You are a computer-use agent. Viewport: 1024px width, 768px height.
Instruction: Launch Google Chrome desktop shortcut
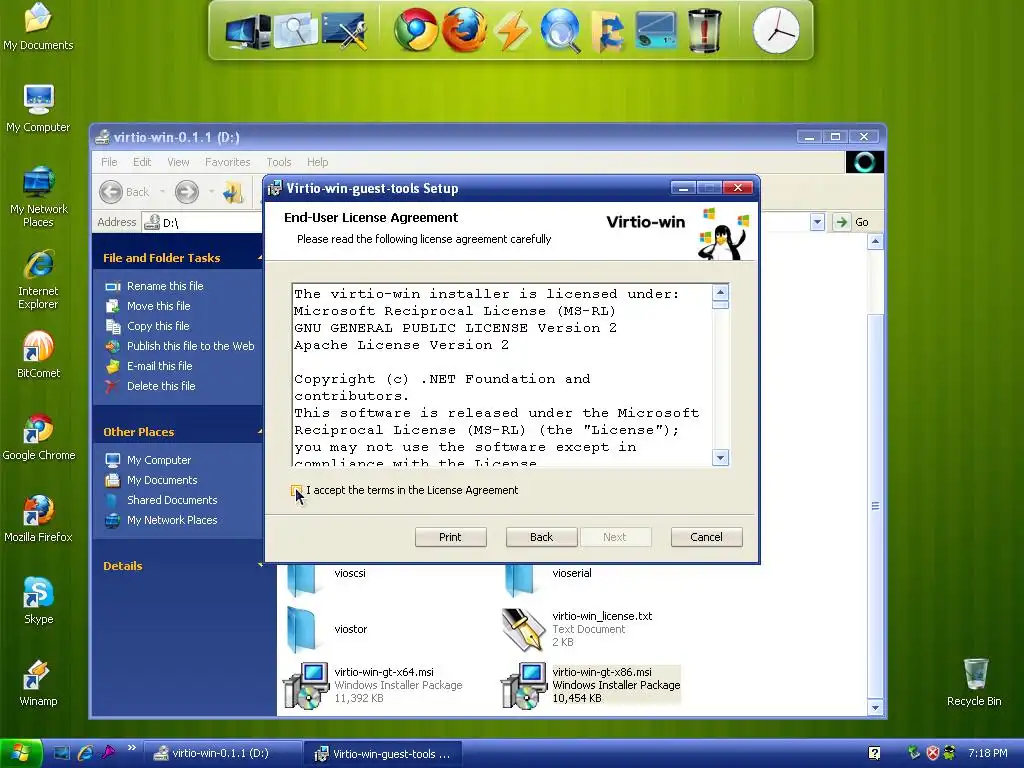tap(39, 437)
